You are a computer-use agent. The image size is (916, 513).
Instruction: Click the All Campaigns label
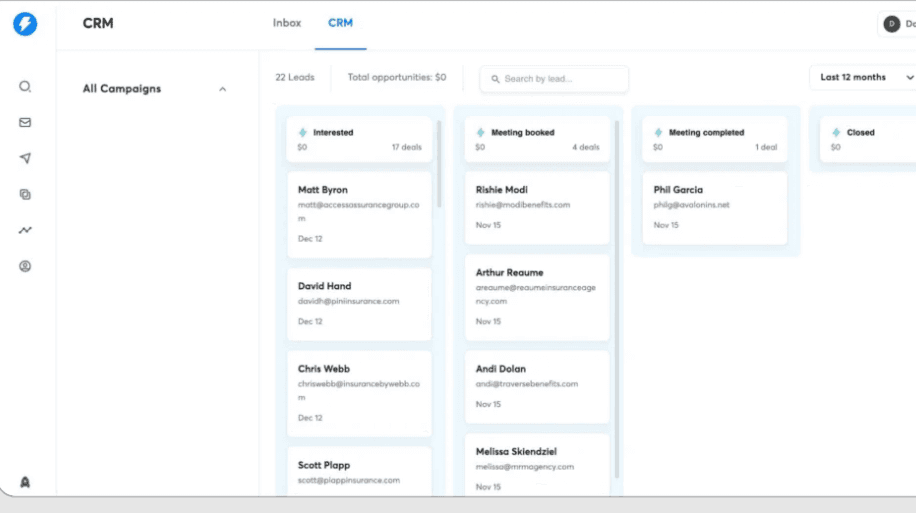point(122,89)
